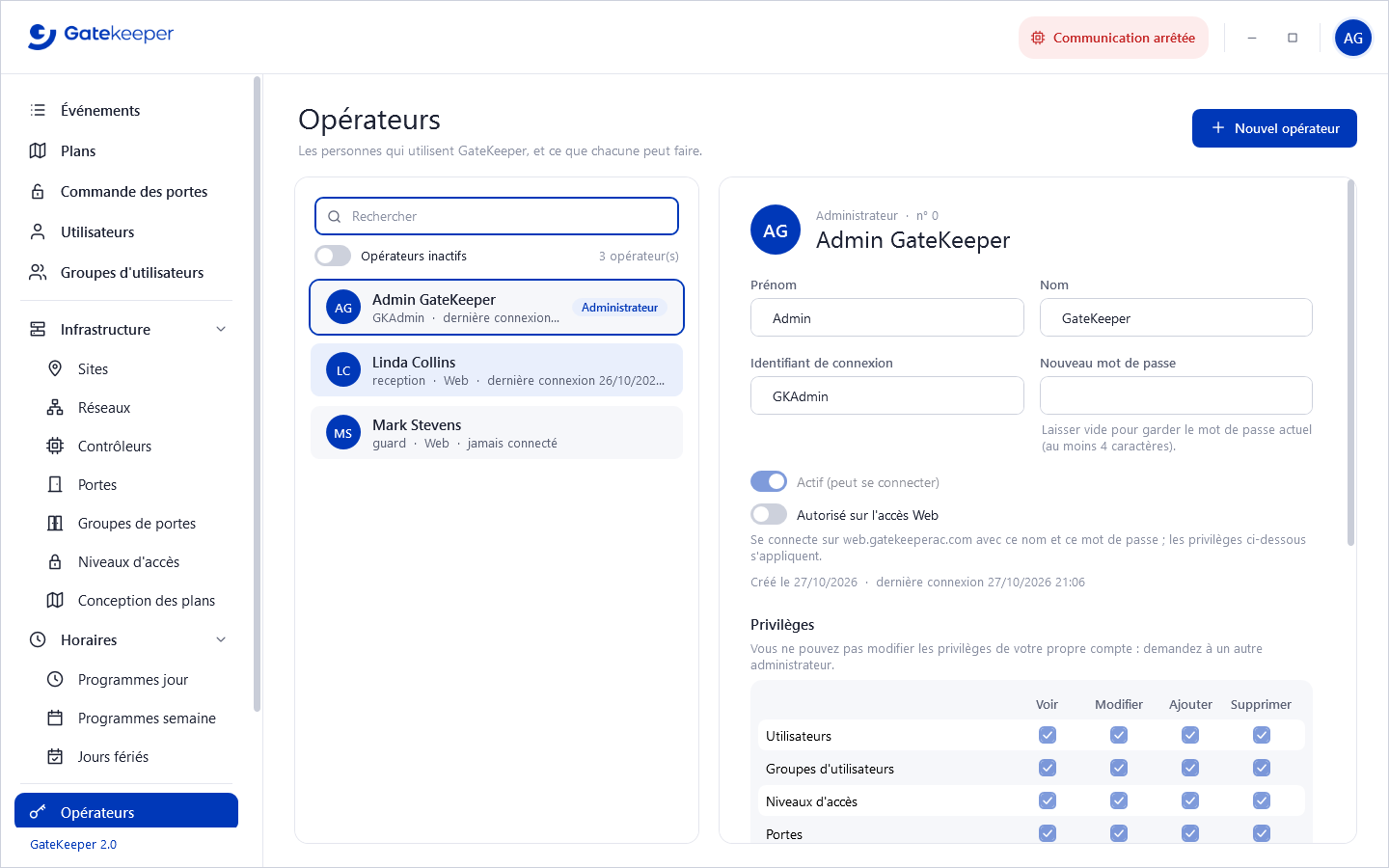Click the Nouveau mot de passe field

click(x=1176, y=395)
